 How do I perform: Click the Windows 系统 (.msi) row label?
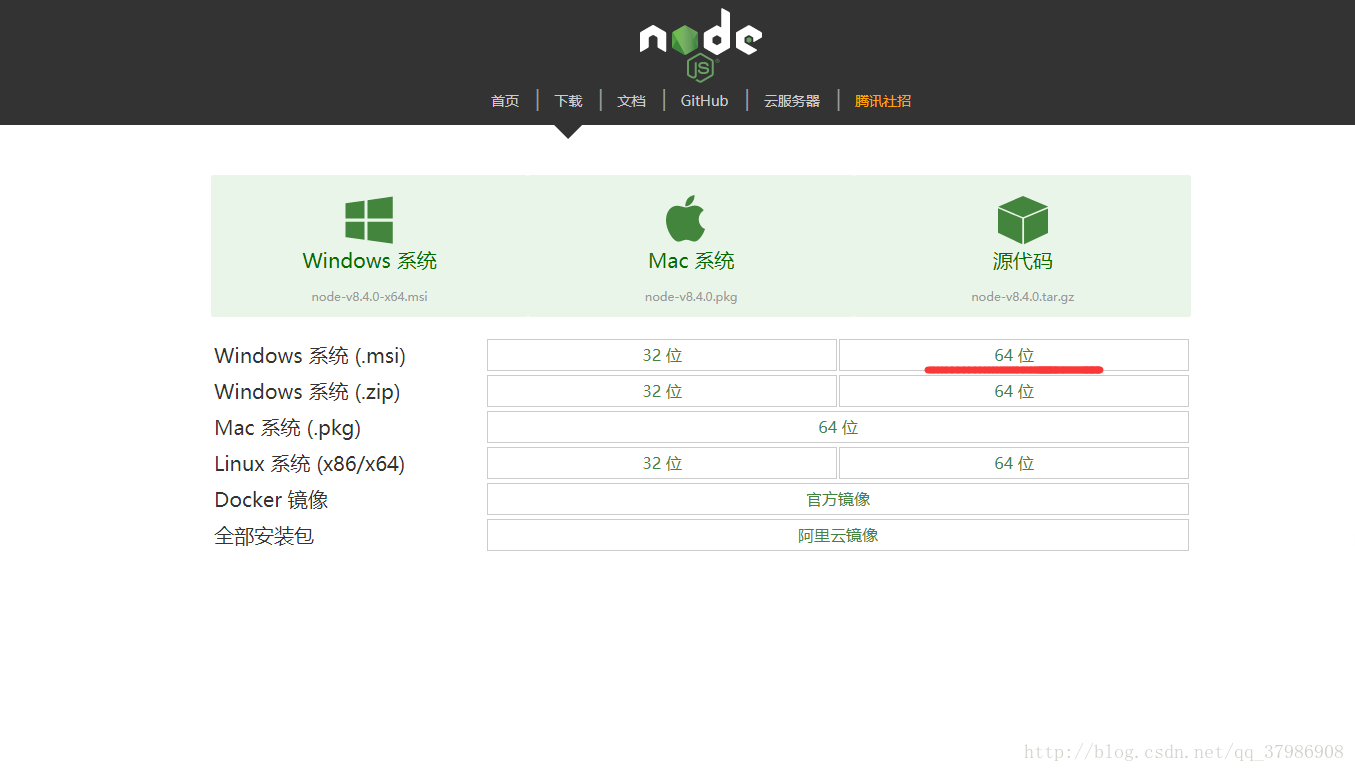(x=310, y=356)
